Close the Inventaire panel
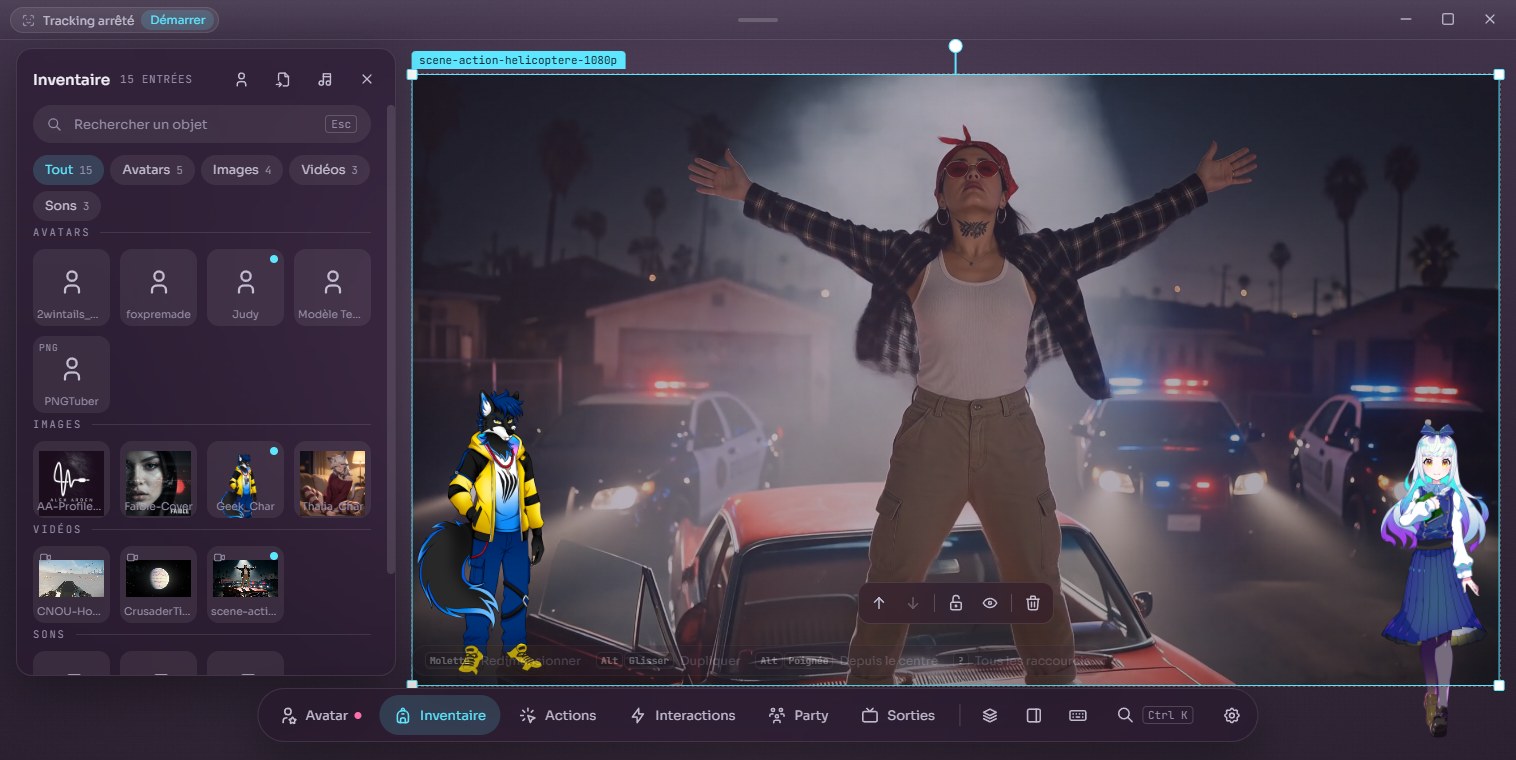 point(367,80)
